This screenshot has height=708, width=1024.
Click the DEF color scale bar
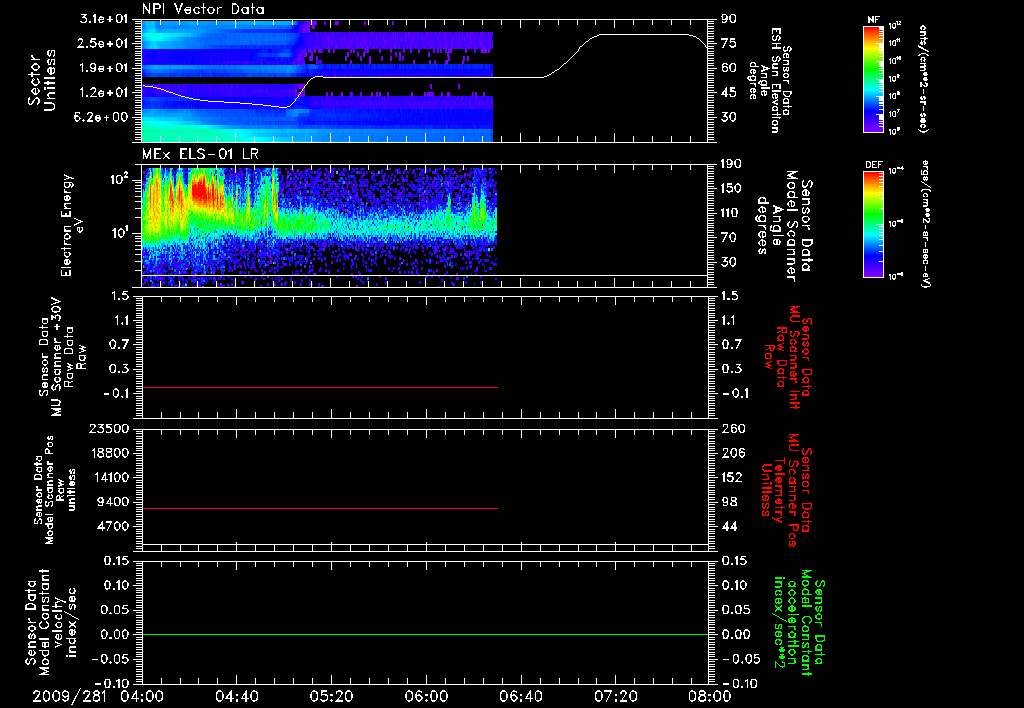point(873,224)
